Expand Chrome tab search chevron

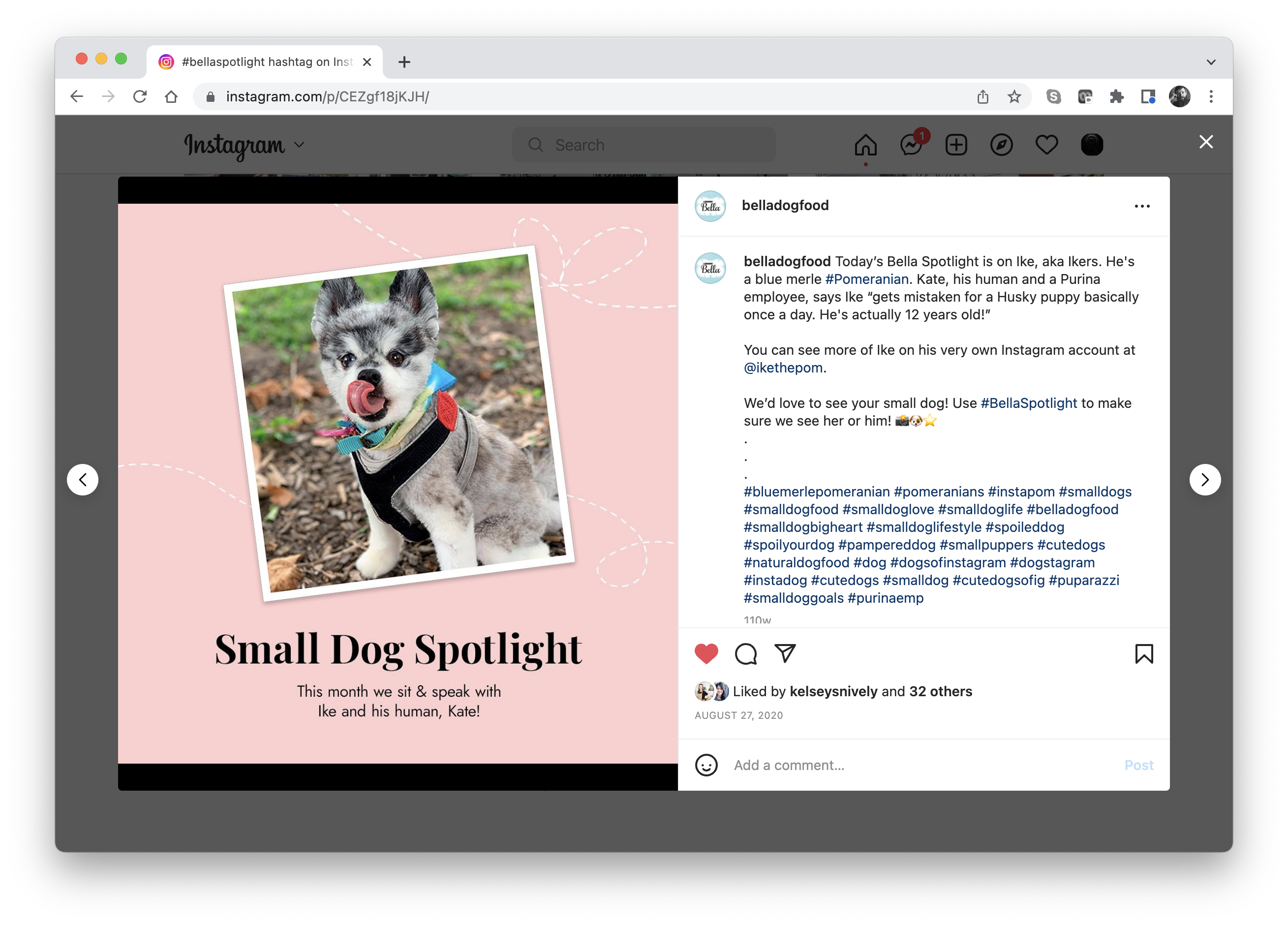click(1211, 62)
